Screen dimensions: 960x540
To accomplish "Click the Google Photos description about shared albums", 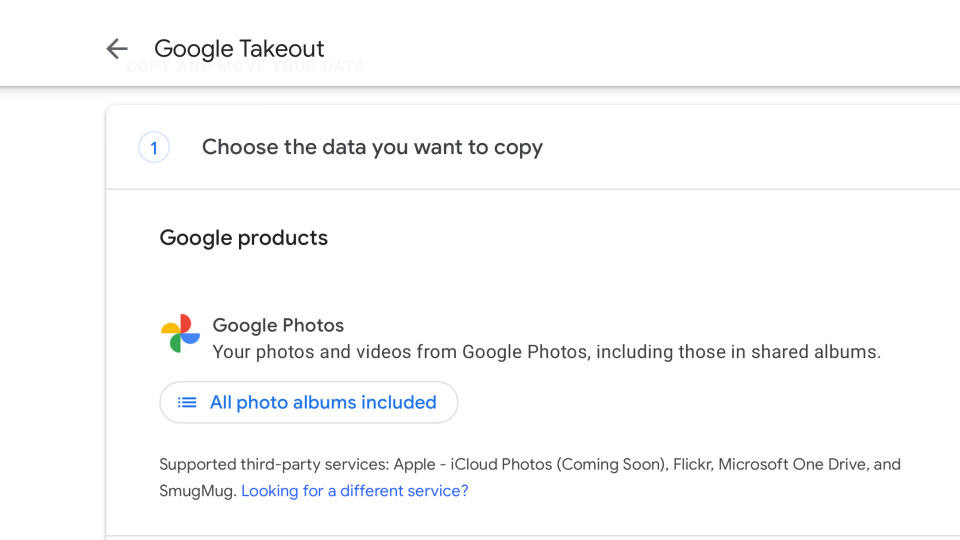I will 546,352.
